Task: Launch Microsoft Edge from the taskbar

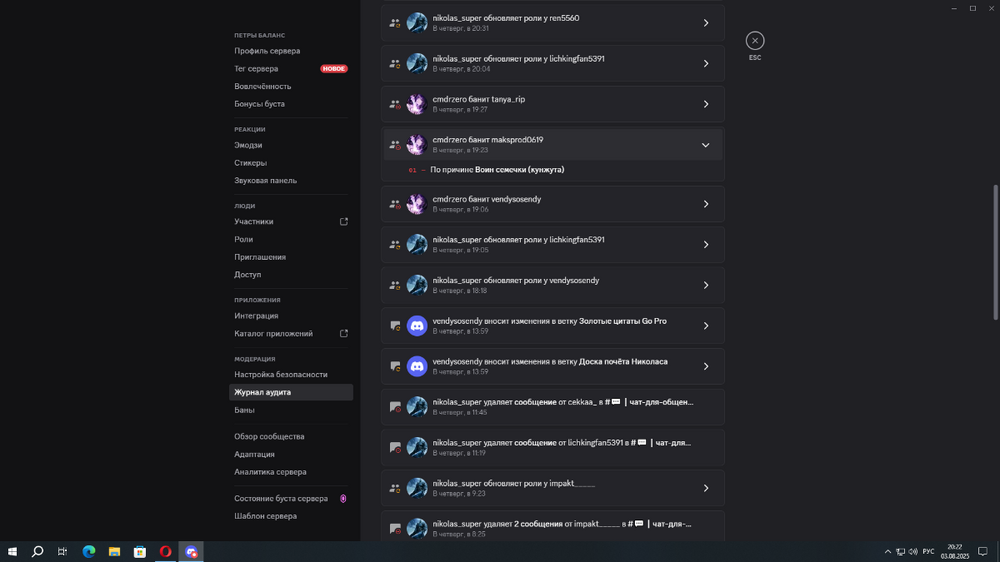Action: coord(88,552)
